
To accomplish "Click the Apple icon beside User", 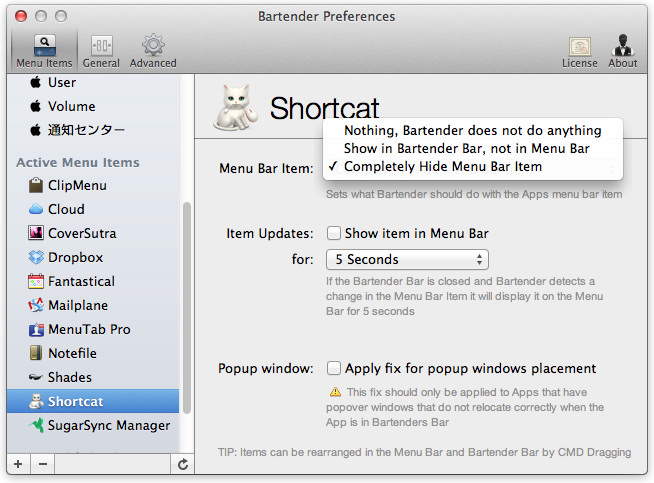I will 36,82.
